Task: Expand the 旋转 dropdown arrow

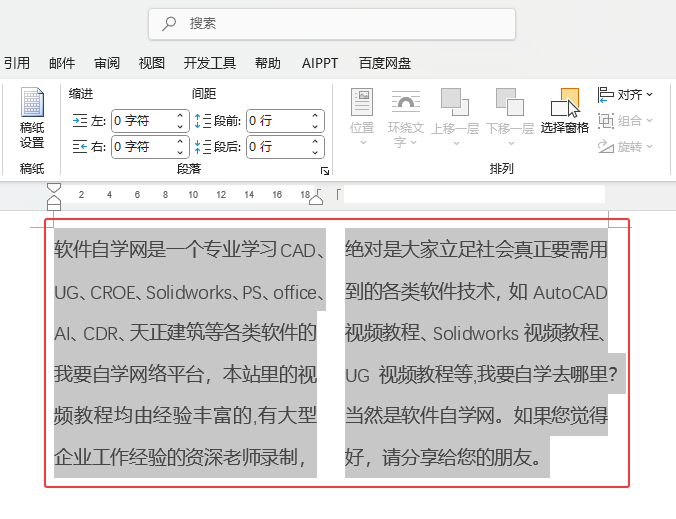Action: coord(649,147)
